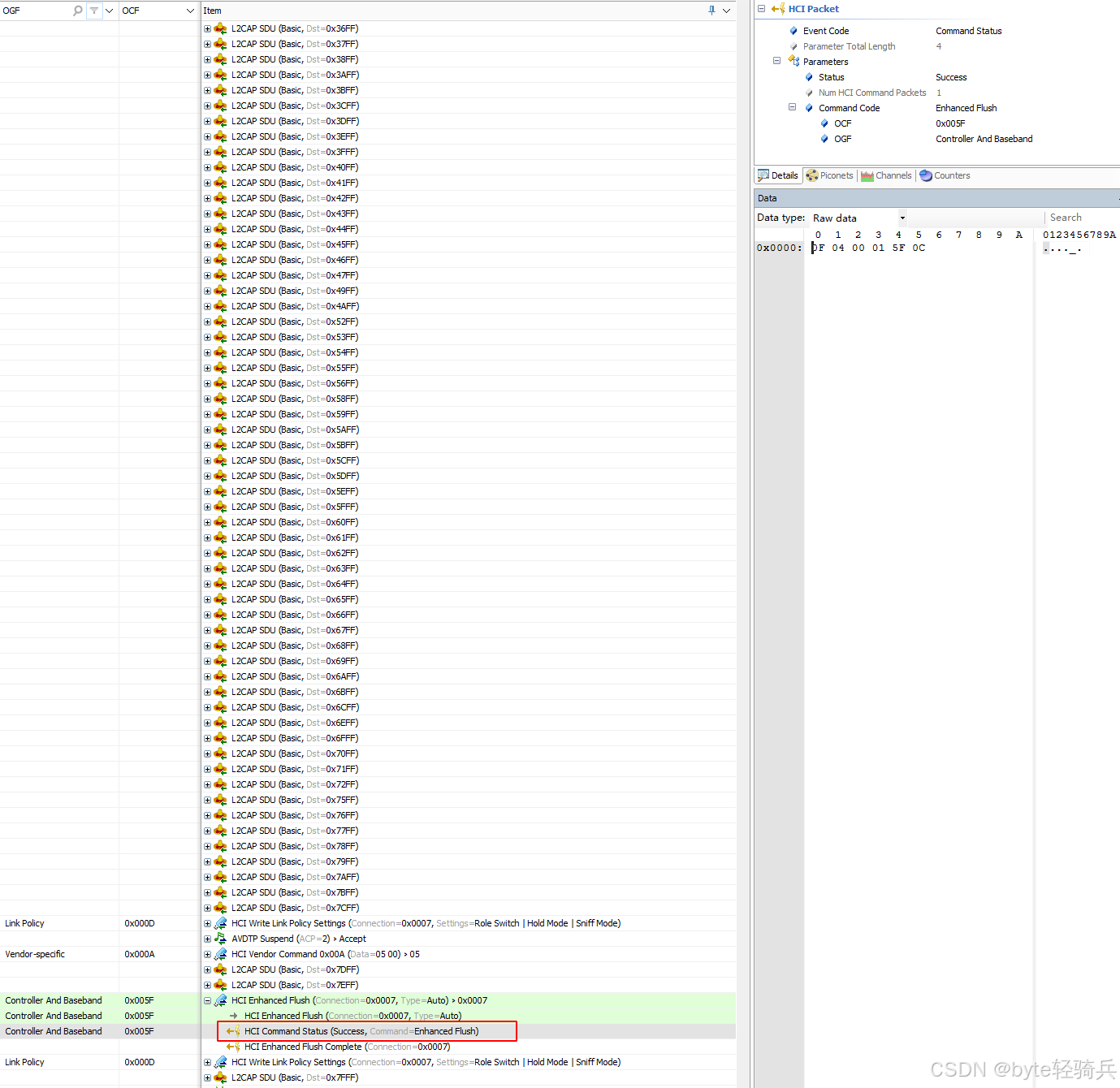The width and height of the screenshot is (1120, 1088).
Task: Click the Command Code diamond icon
Action: coord(809,108)
